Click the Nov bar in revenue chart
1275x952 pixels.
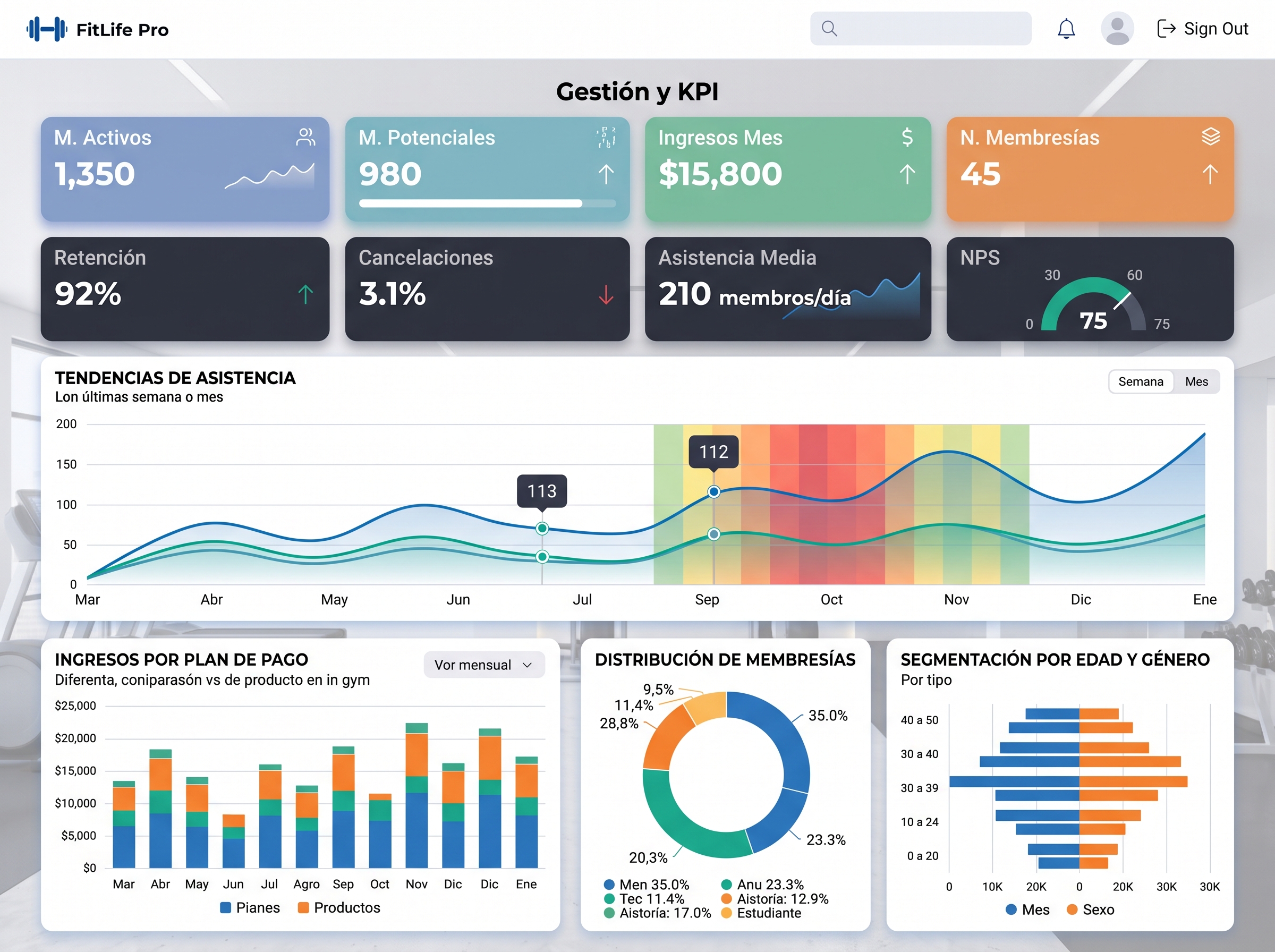pyautogui.click(x=416, y=795)
